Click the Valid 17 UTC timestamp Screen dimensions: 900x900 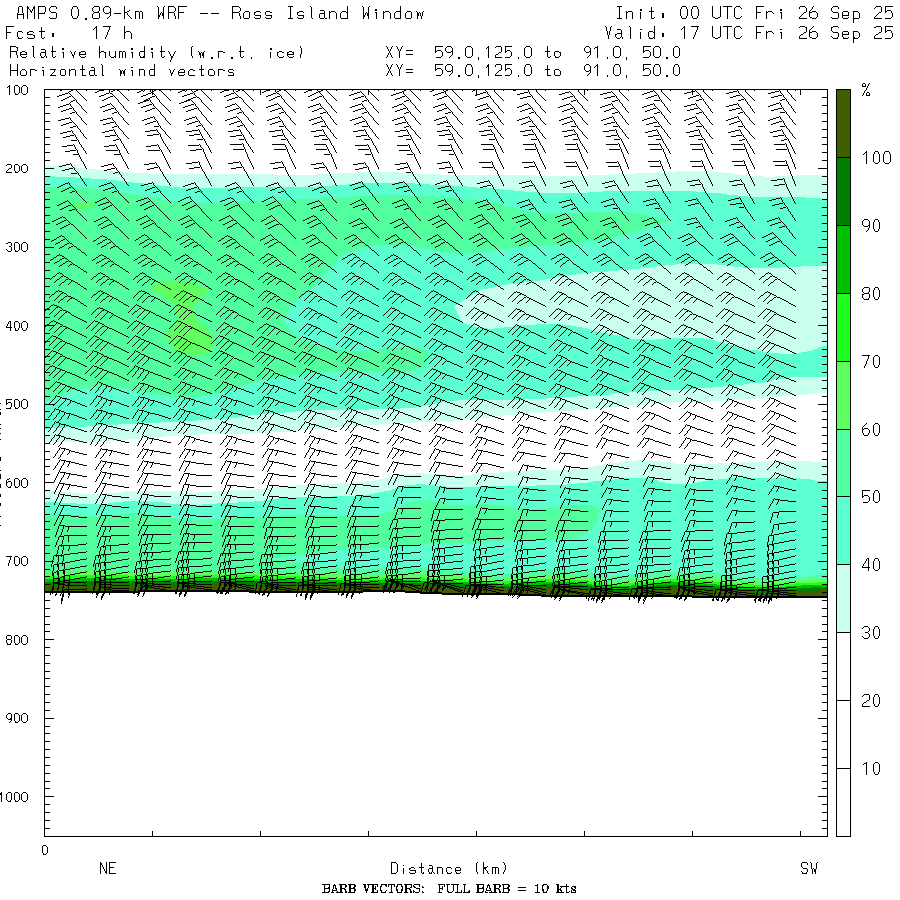coord(748,33)
